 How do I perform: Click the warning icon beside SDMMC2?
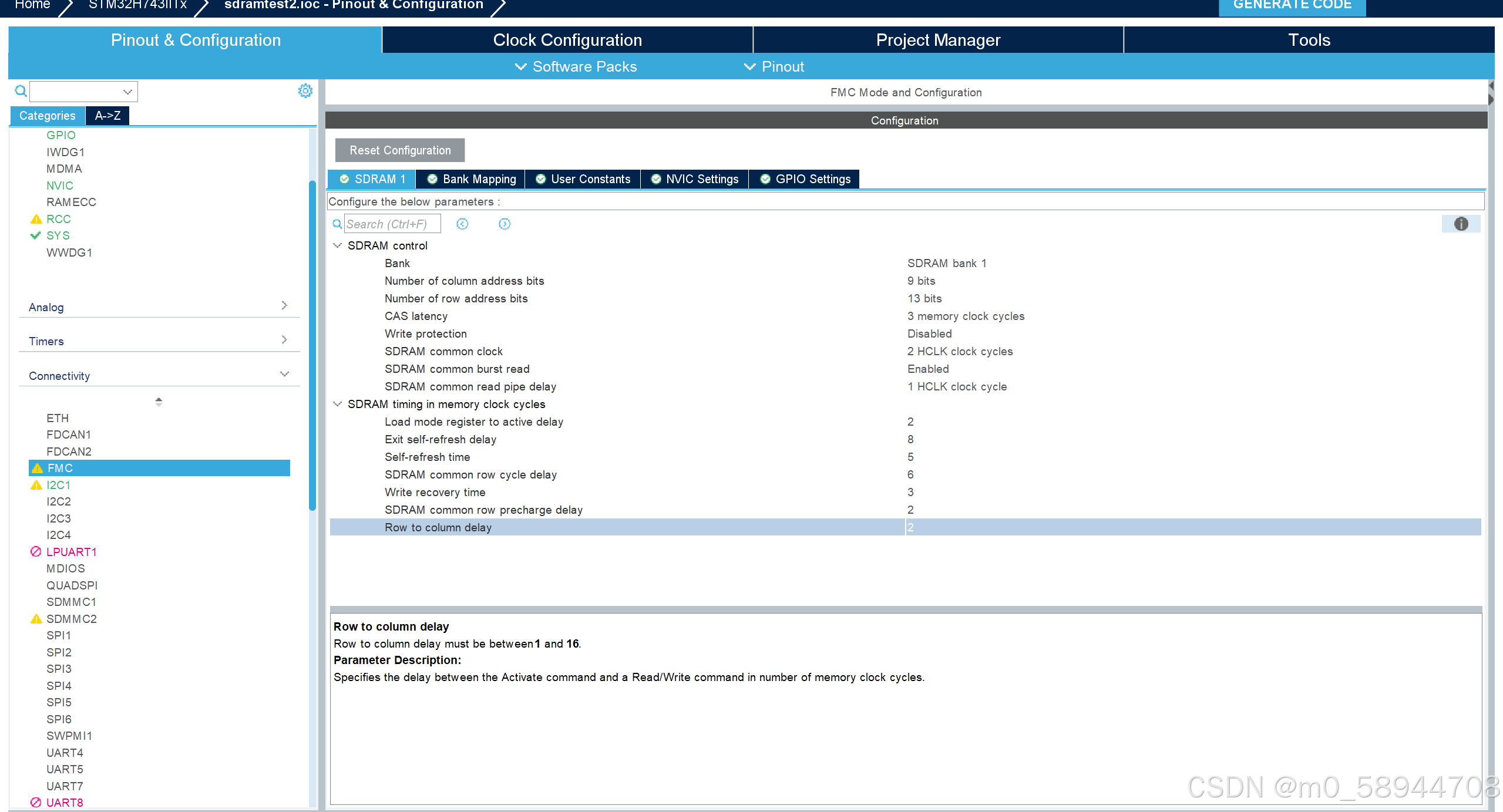36,619
